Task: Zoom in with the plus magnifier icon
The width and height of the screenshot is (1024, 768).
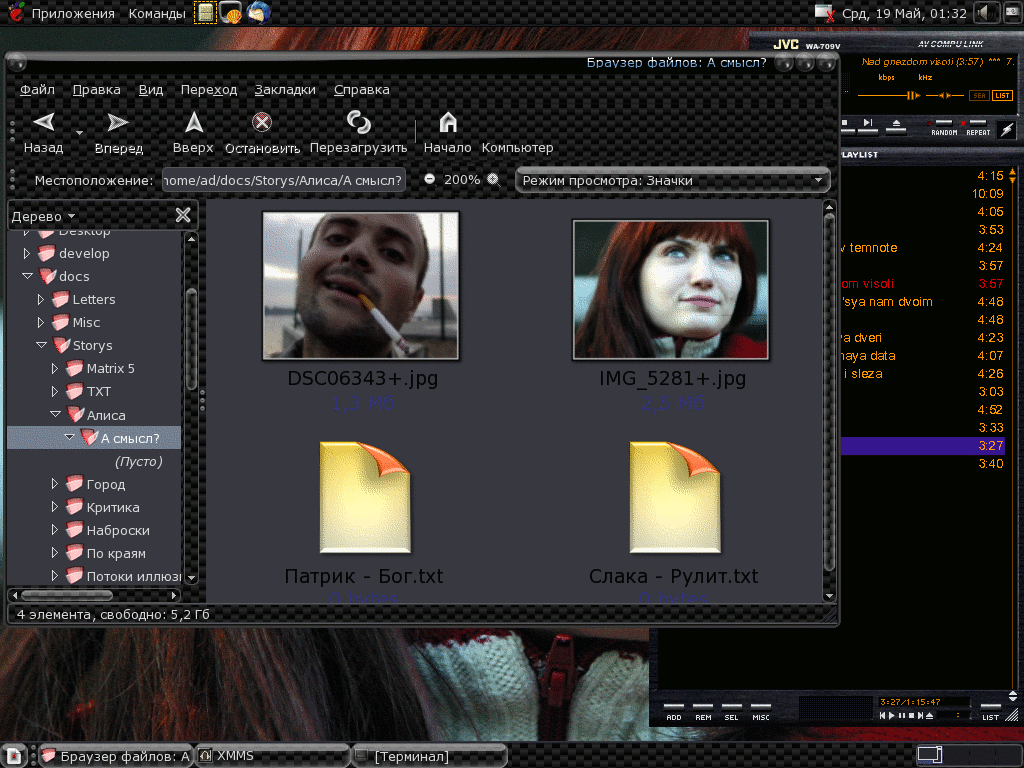Action: 492,179
